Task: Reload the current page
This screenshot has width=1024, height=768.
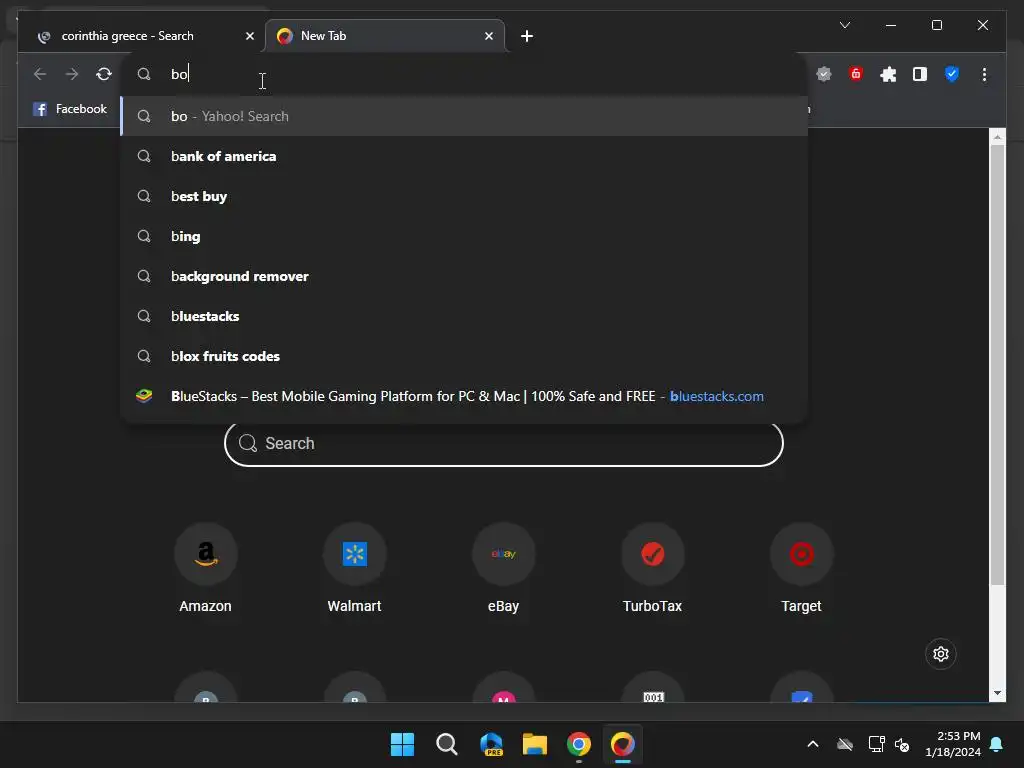Action: click(104, 74)
